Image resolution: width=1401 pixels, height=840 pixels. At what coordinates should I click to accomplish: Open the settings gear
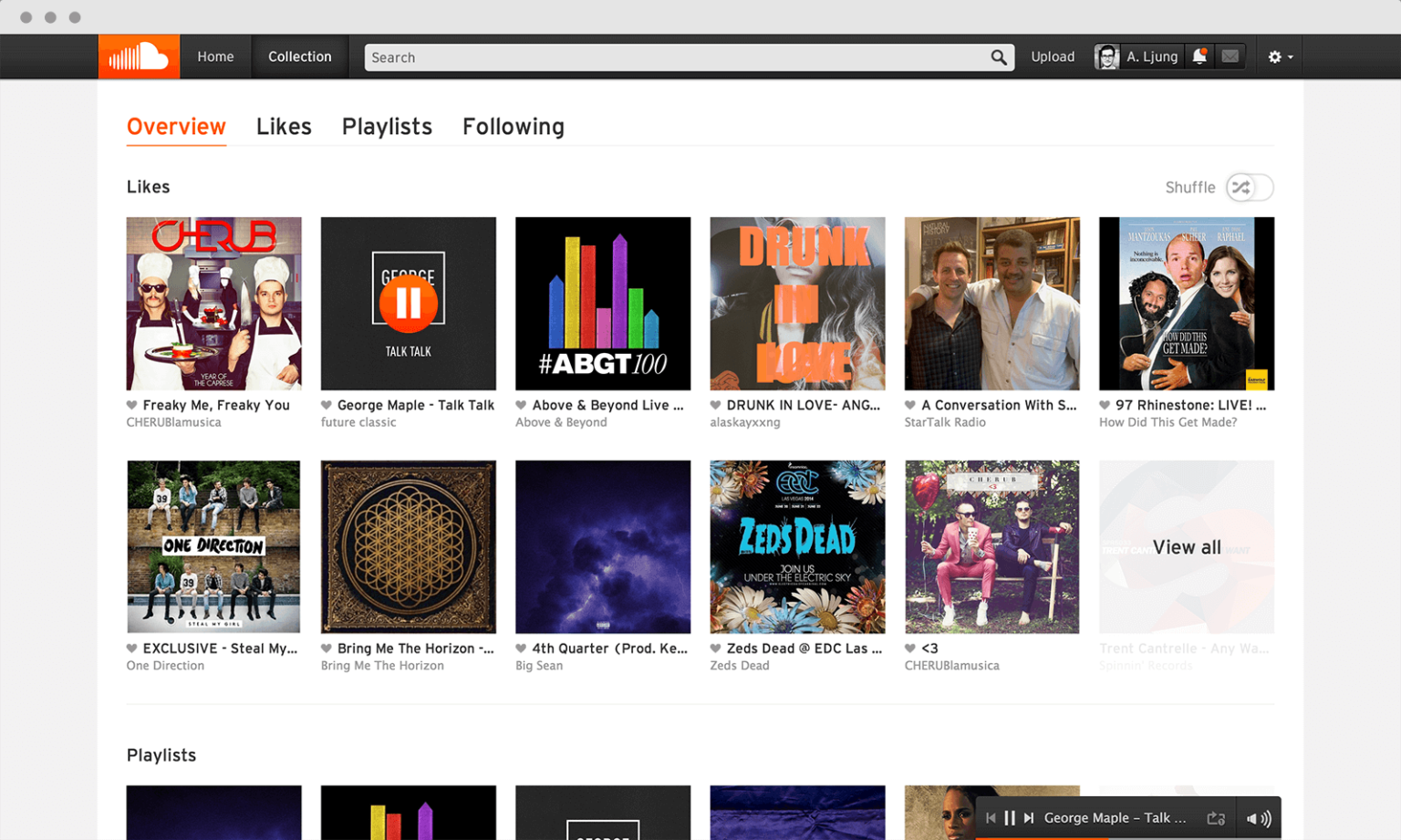tap(1273, 56)
